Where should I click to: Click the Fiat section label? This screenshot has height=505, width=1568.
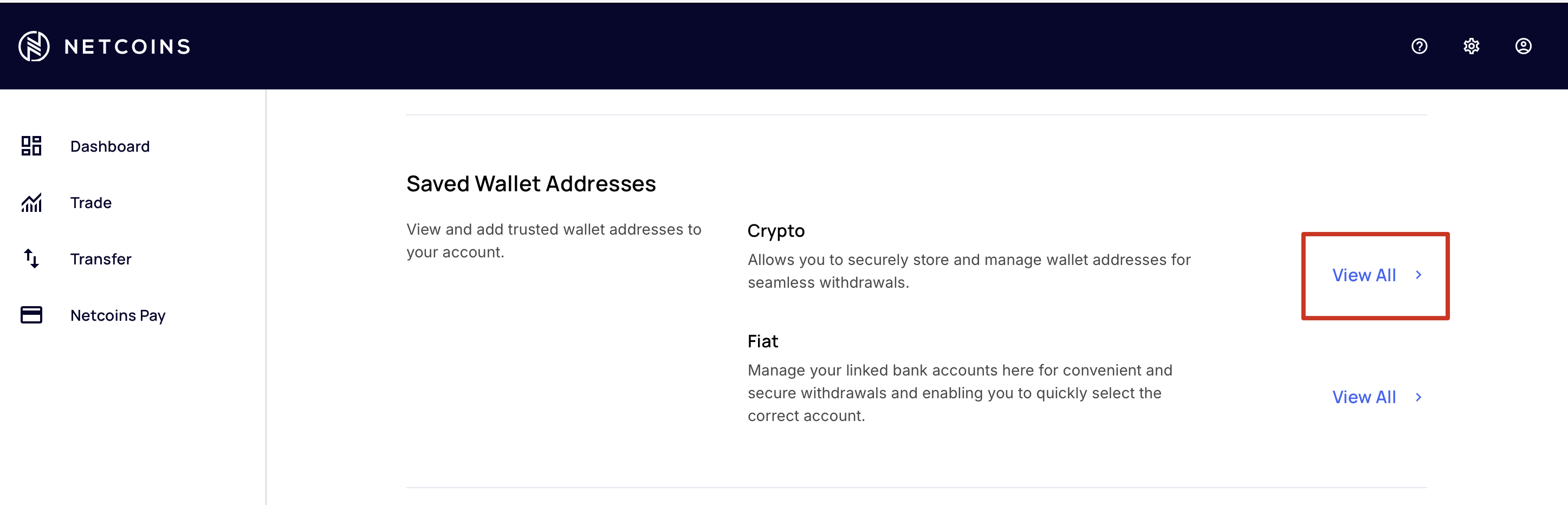click(763, 341)
